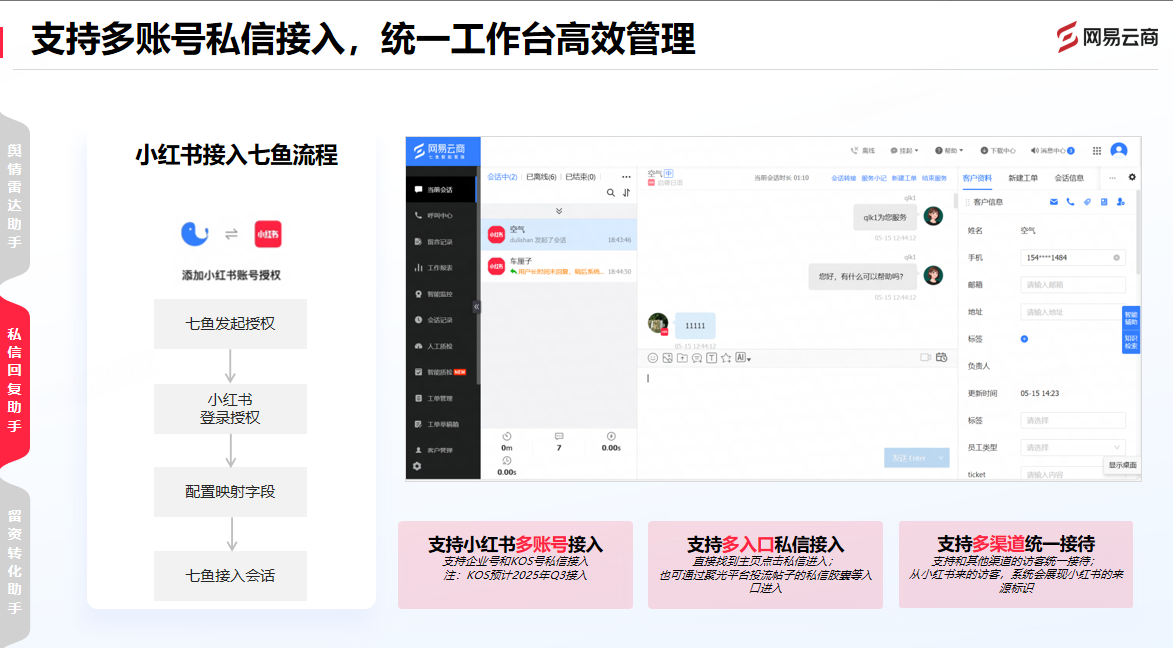Open 智能监控 in the sidebar
The width and height of the screenshot is (1173, 648).
pyautogui.click(x=441, y=294)
